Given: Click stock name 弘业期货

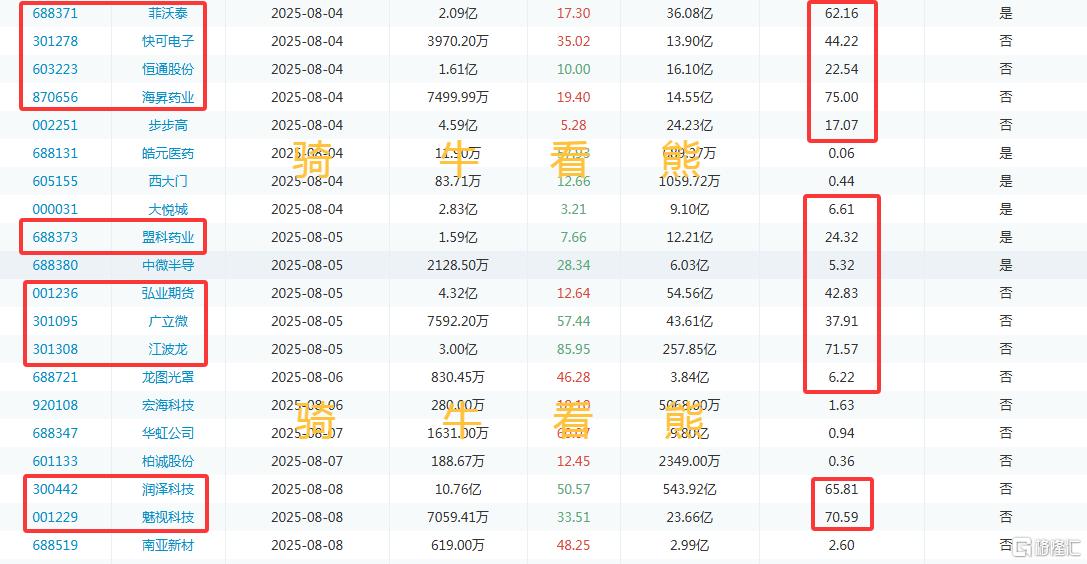Looking at the screenshot, I should click(x=168, y=293).
